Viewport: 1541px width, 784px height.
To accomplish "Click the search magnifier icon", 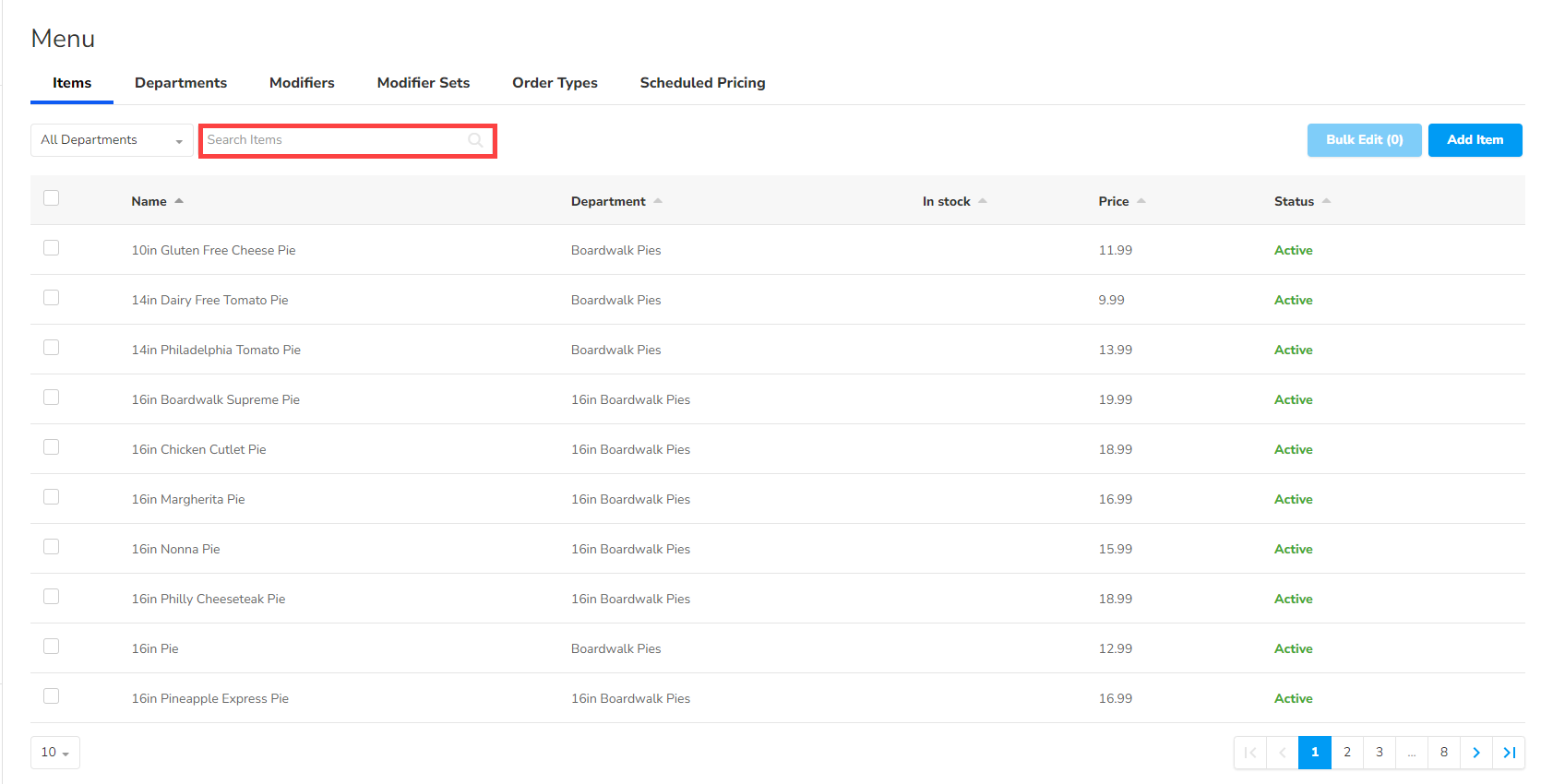I will 475,140.
